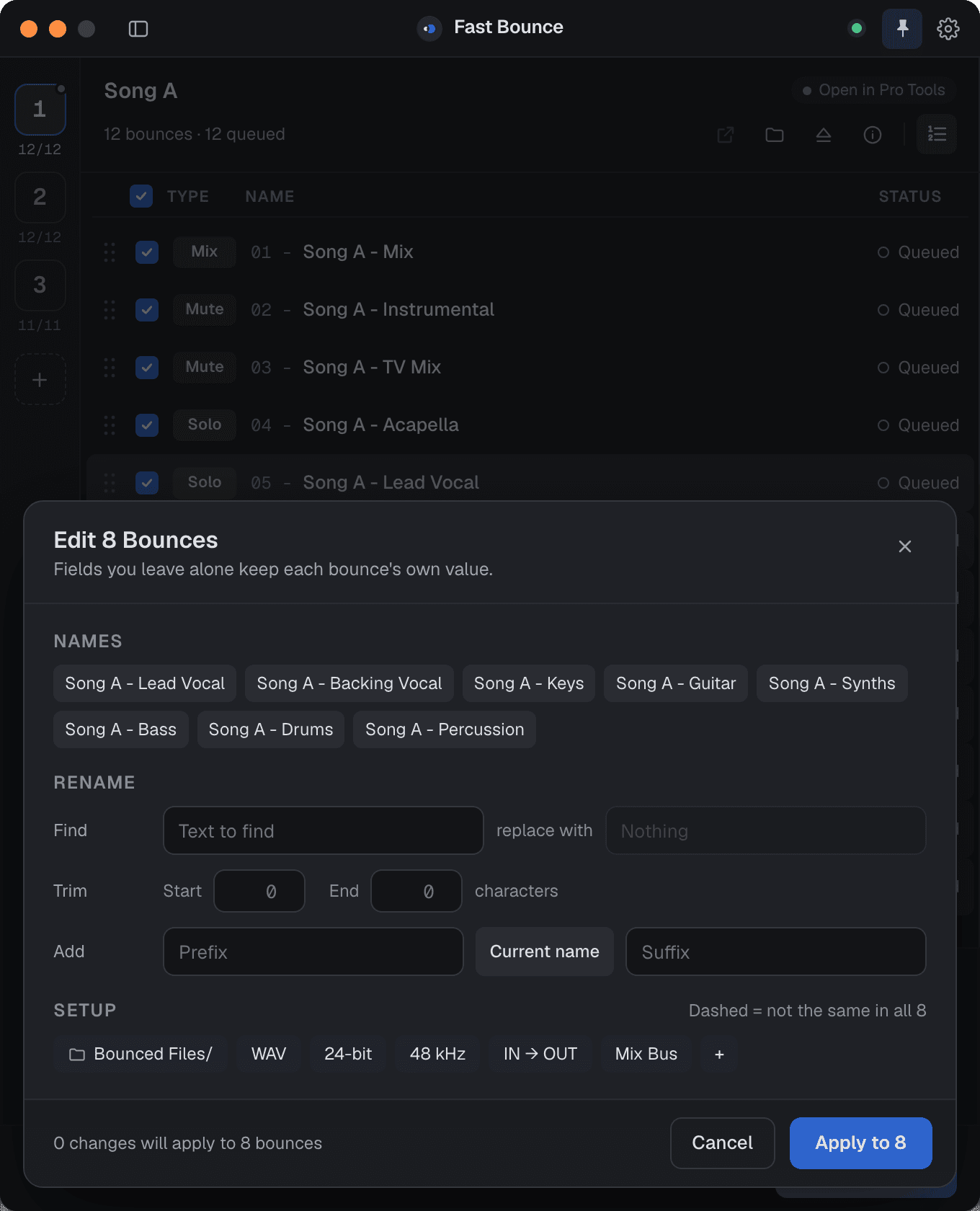Open the Bounced Files/ folder chip
The height and width of the screenshot is (1211, 980).
(141, 1054)
